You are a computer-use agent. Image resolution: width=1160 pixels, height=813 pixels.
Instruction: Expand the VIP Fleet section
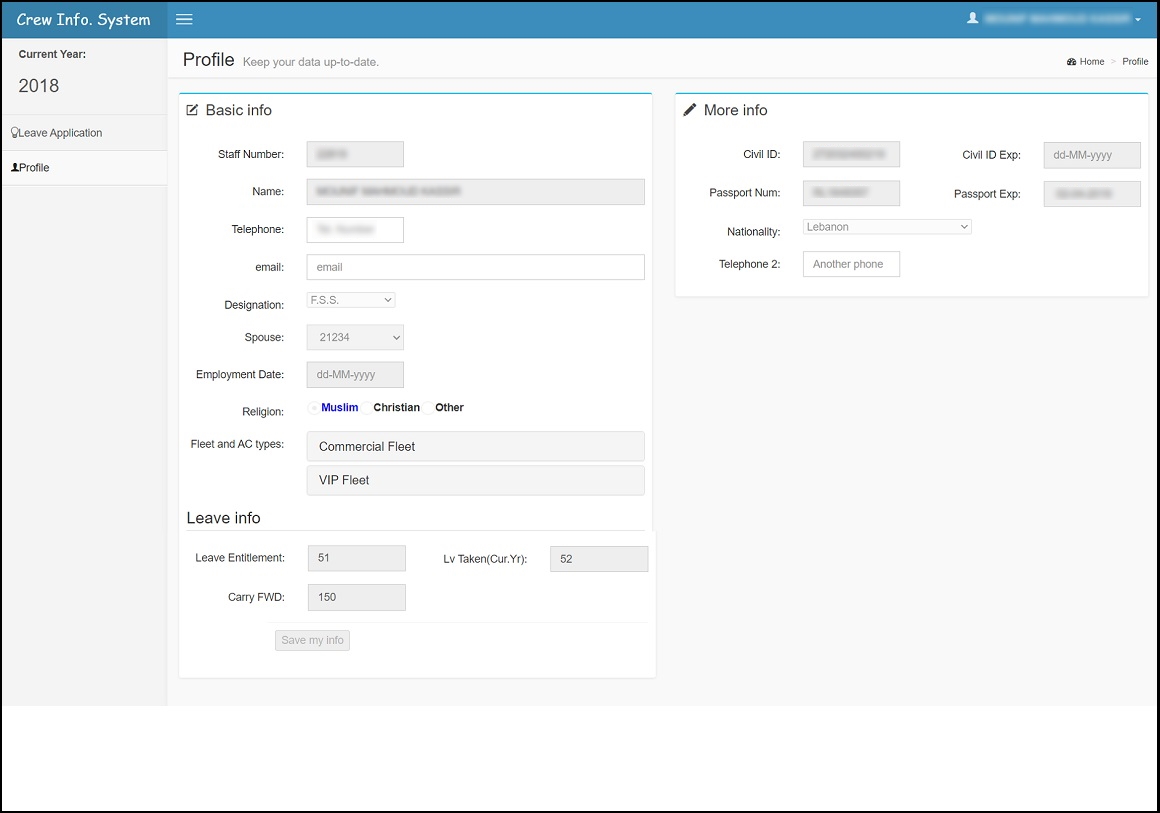coord(475,480)
